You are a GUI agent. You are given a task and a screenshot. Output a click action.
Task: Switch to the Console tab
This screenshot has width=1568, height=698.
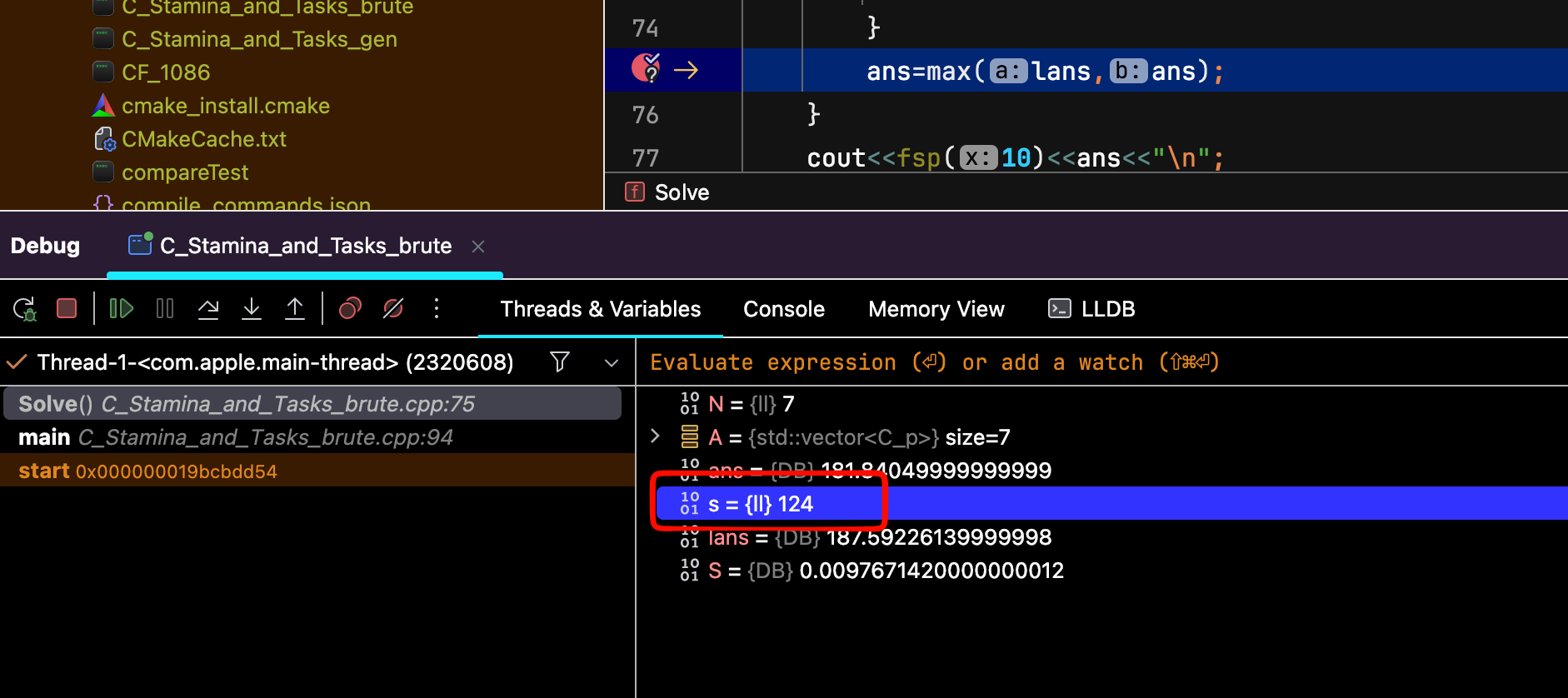click(783, 309)
